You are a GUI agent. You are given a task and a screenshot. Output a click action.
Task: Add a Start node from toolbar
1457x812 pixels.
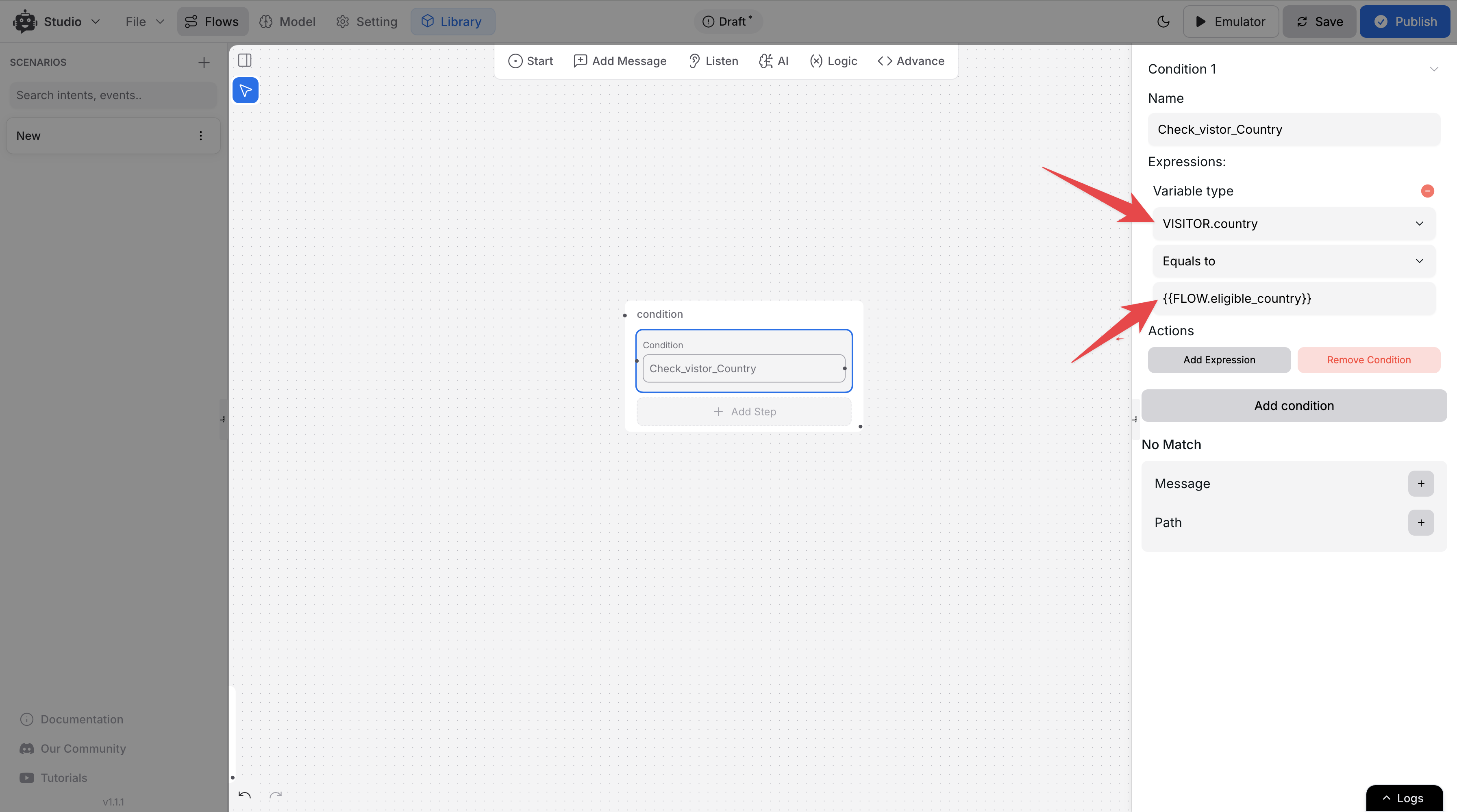tap(530, 61)
